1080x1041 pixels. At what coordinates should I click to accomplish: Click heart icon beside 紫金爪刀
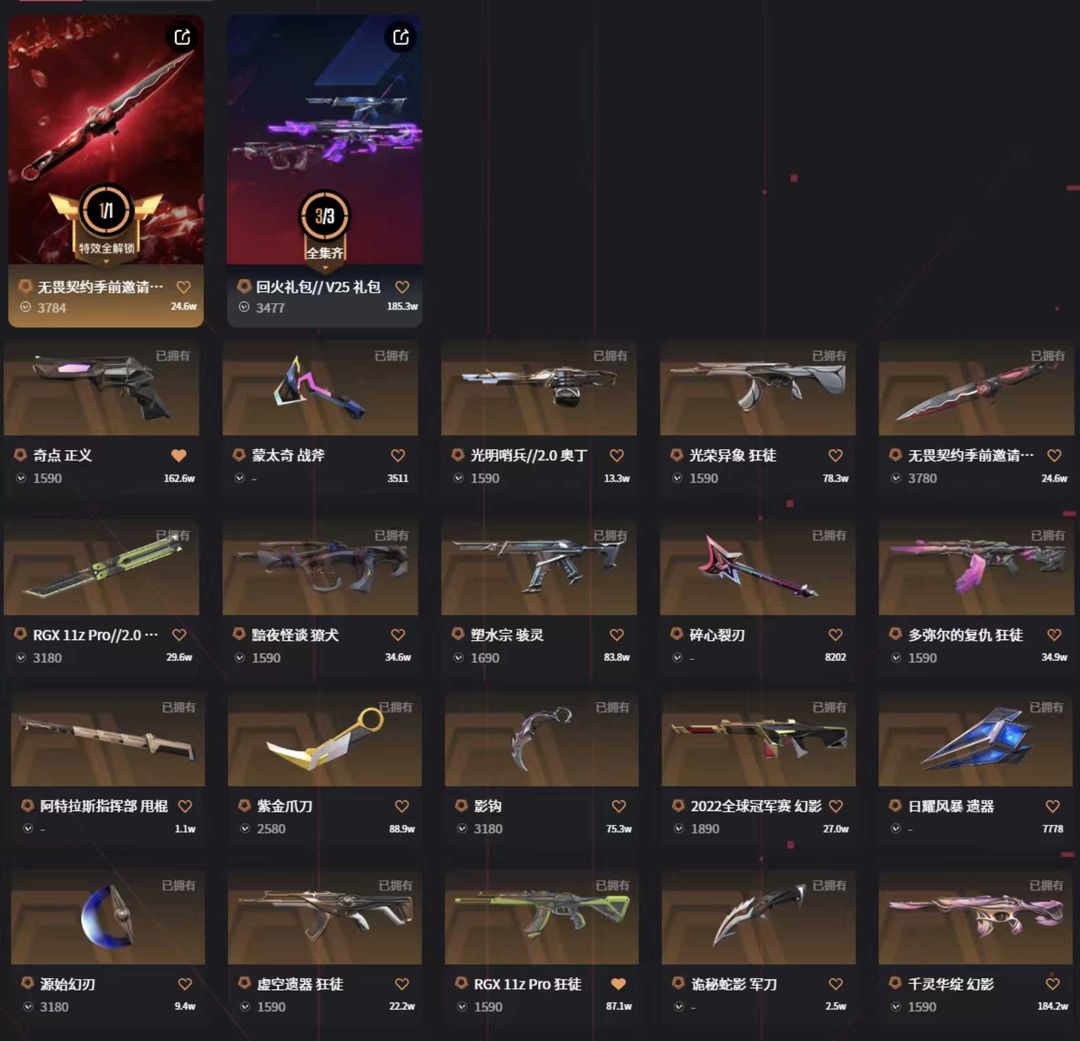(x=402, y=806)
